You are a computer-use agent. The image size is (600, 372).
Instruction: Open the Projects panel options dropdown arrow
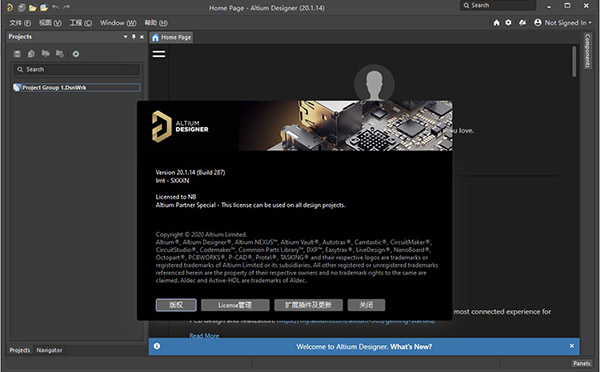pos(125,37)
